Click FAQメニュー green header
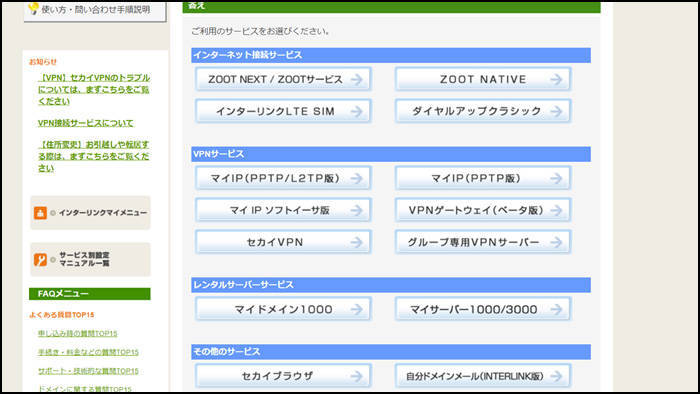Image resolution: width=700 pixels, height=394 pixels. coord(90,294)
